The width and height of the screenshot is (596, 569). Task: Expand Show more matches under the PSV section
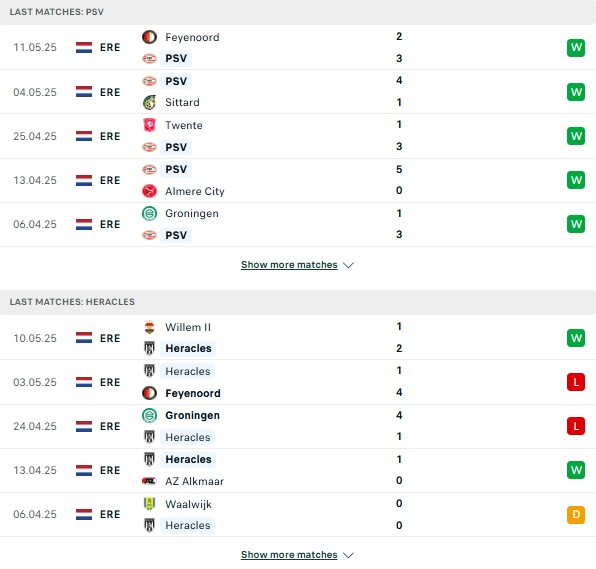[x=289, y=265]
